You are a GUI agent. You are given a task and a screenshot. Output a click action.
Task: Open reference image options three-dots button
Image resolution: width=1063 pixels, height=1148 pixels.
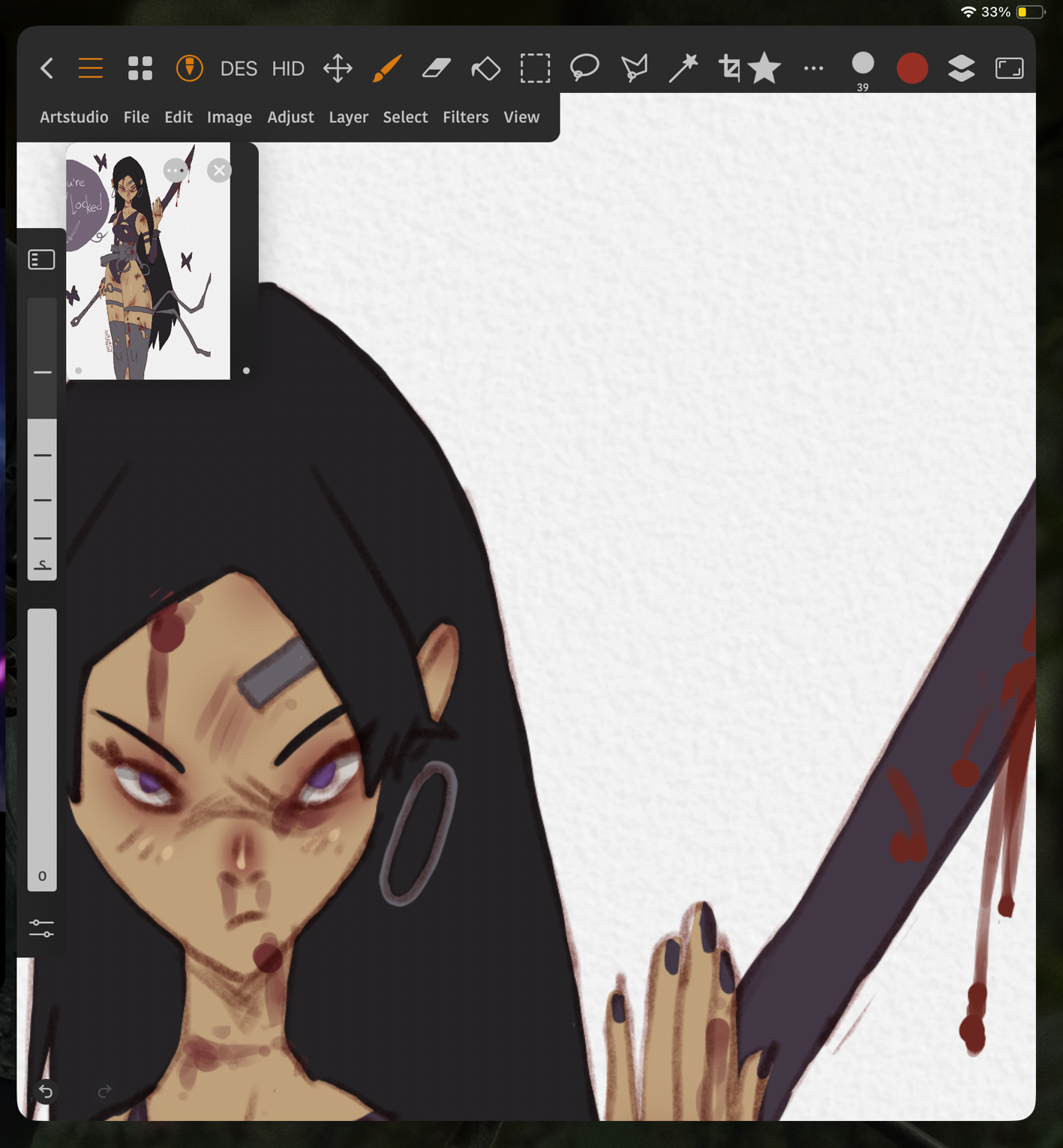pyautogui.click(x=176, y=170)
